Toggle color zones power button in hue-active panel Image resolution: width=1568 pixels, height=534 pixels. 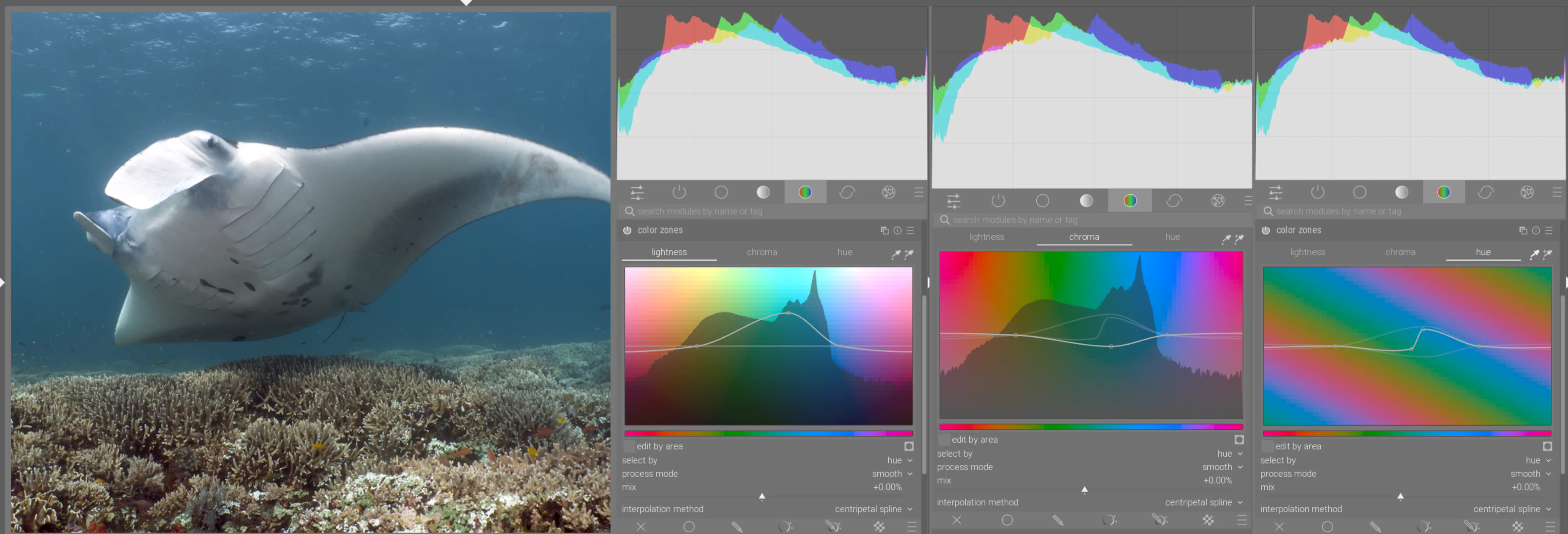click(1265, 230)
